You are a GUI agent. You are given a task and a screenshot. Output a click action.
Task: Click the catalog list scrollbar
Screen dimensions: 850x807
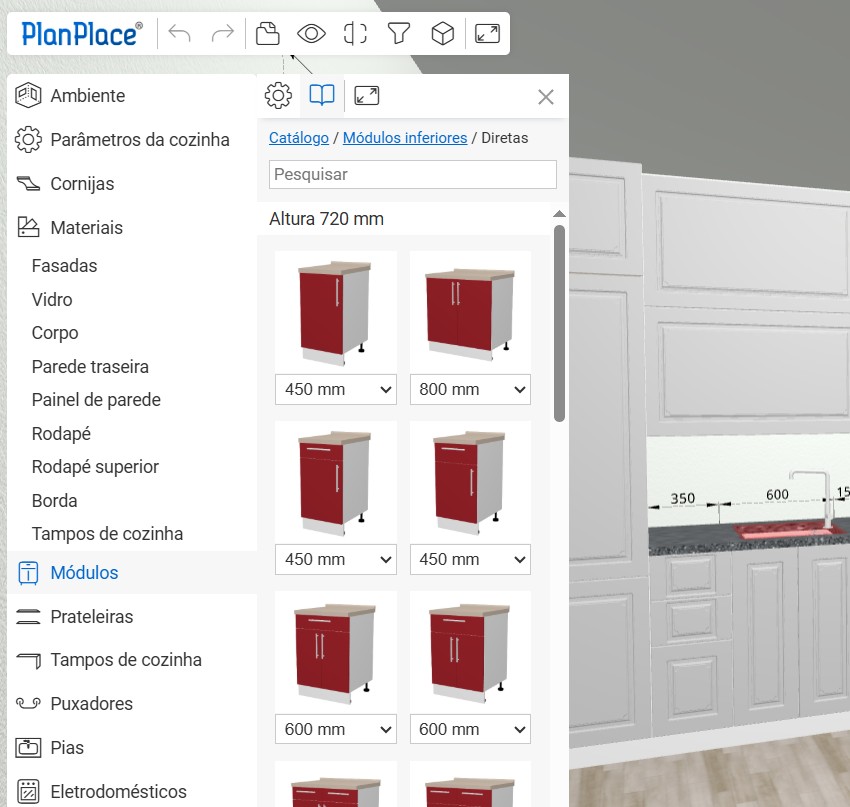(560, 320)
